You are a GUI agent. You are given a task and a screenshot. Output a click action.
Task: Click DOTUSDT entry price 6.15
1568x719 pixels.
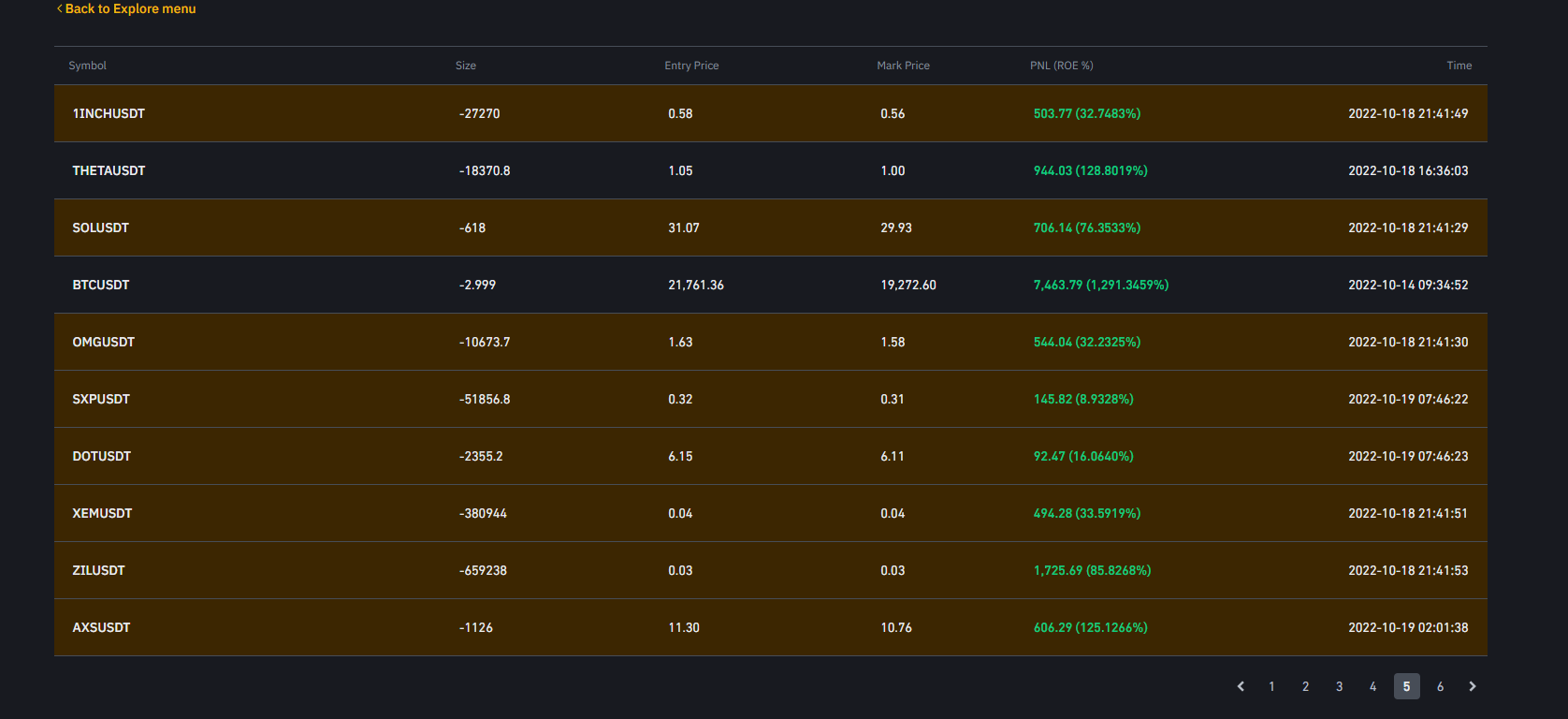(680, 456)
